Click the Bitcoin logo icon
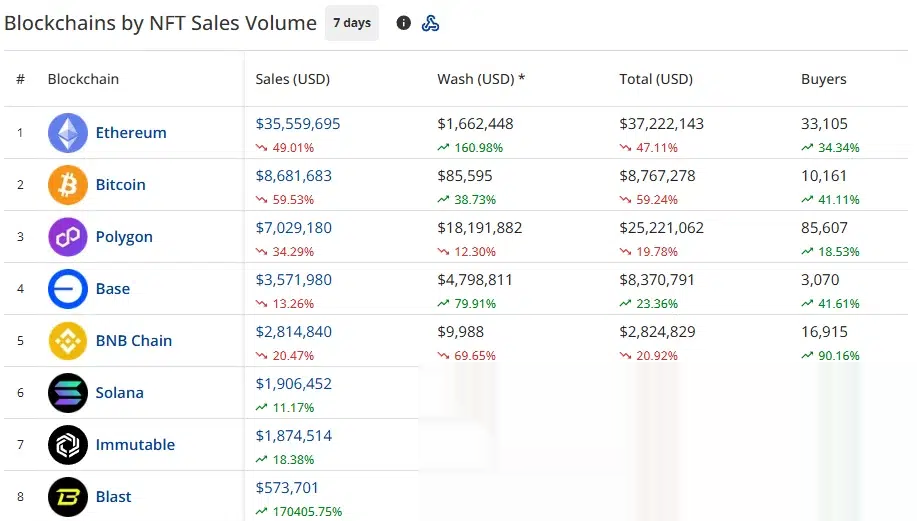This screenshot has height=521, width=917. click(x=68, y=185)
